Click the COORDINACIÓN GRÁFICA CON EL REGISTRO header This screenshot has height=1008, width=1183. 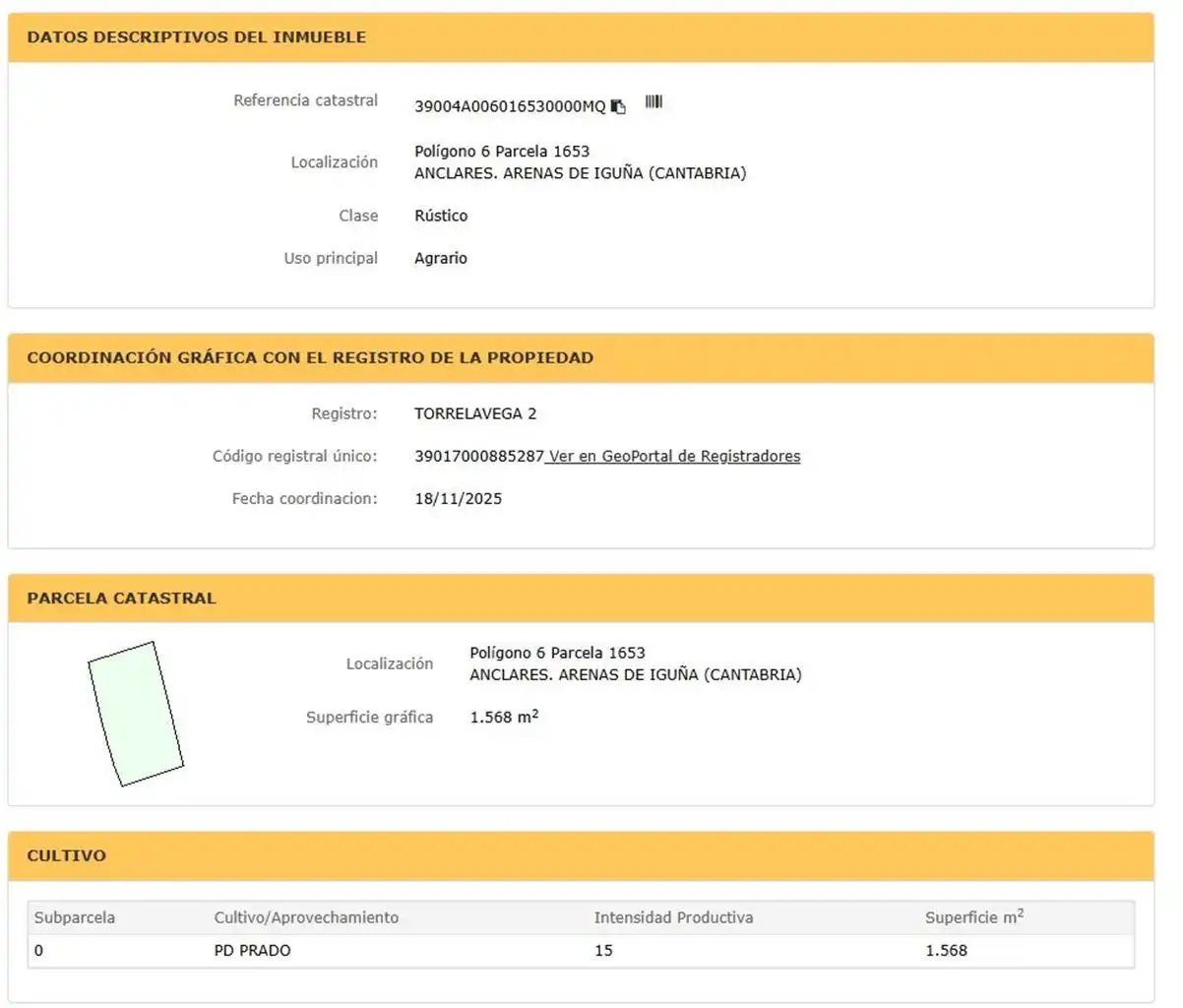pyautogui.click(x=581, y=357)
